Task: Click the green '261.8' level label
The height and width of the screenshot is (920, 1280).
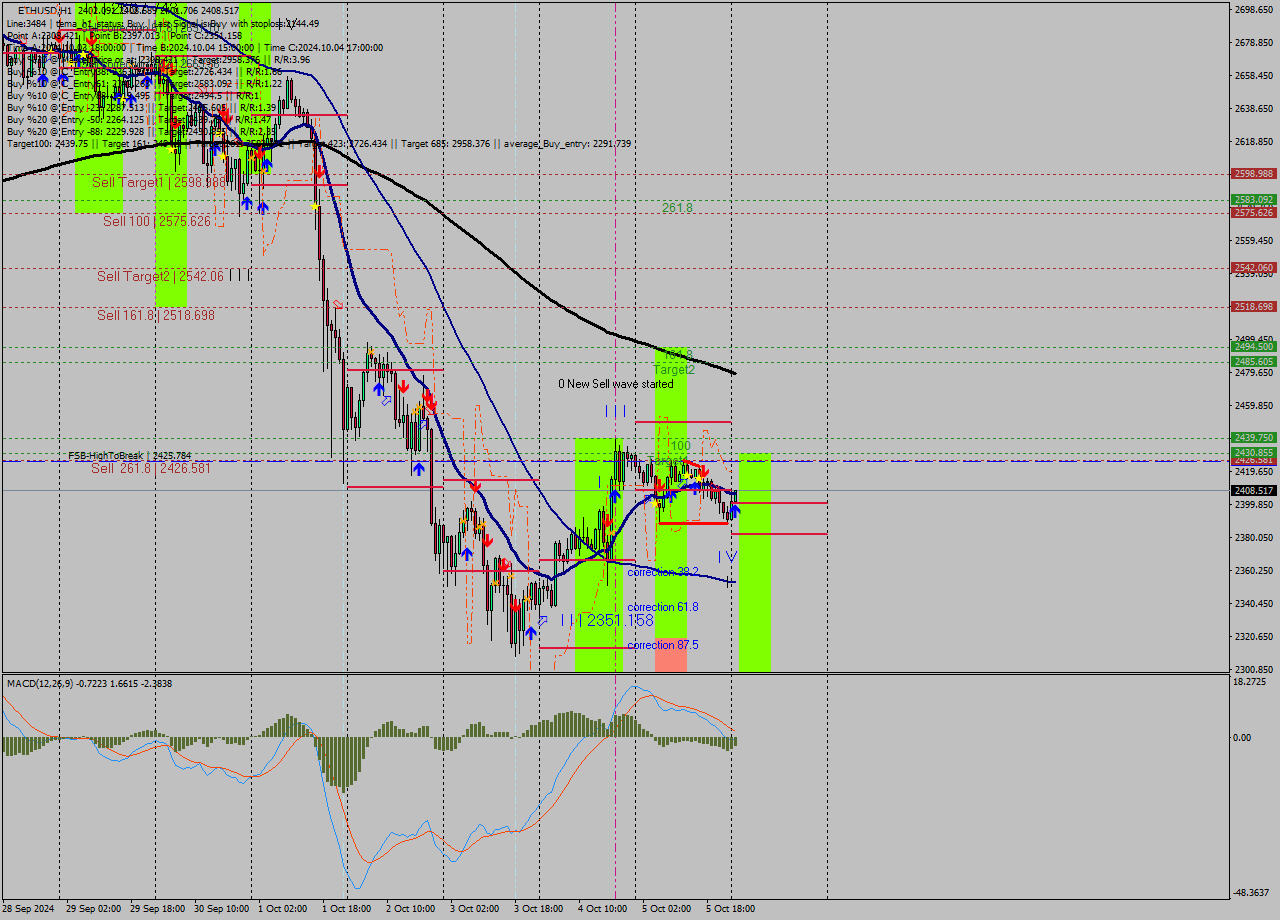Action: point(677,207)
